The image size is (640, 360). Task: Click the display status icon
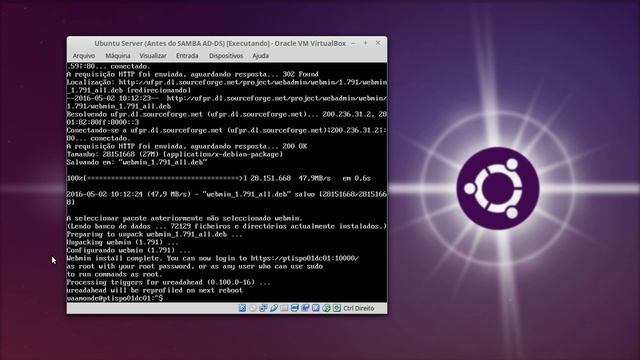click(x=295, y=308)
